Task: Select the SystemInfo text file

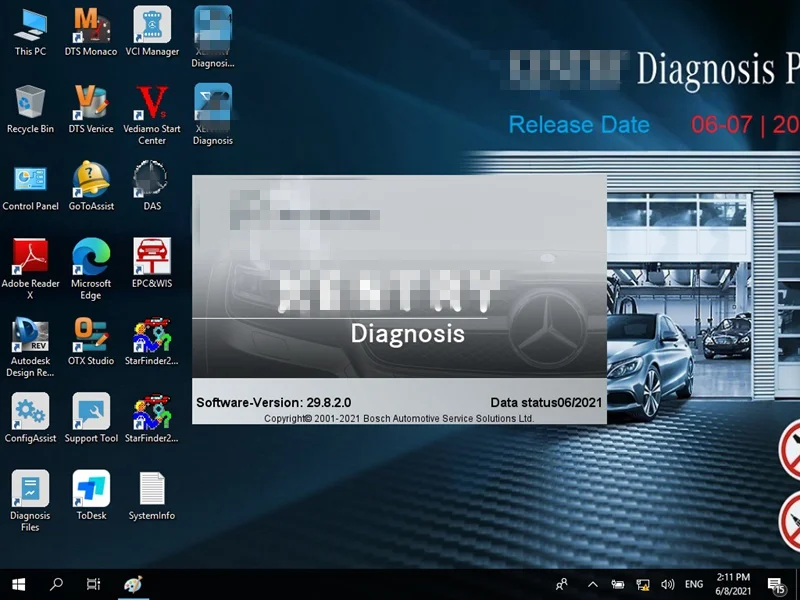Action: [x=152, y=490]
